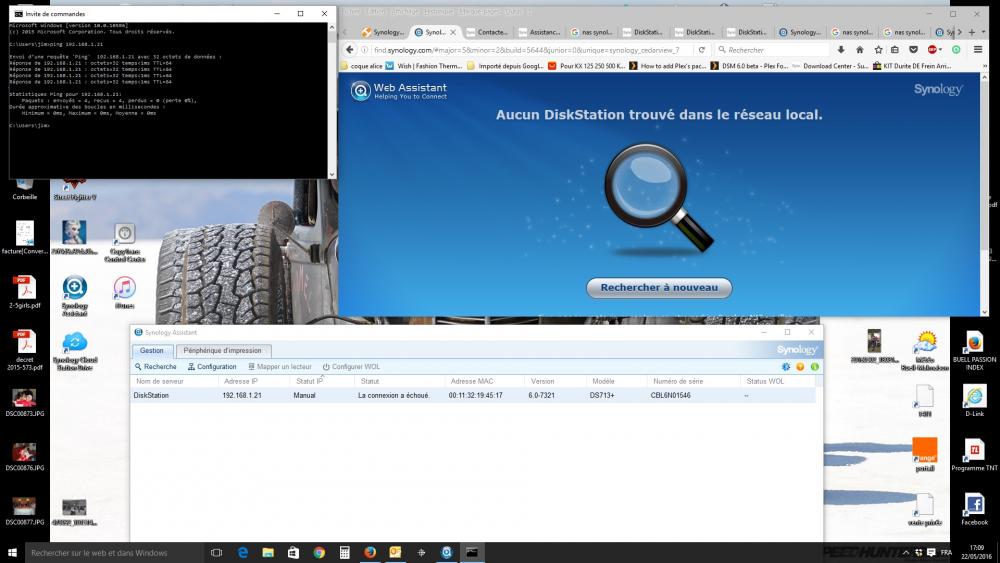
Task: Click the orange icon in Synology Assistant
Action: pos(800,367)
